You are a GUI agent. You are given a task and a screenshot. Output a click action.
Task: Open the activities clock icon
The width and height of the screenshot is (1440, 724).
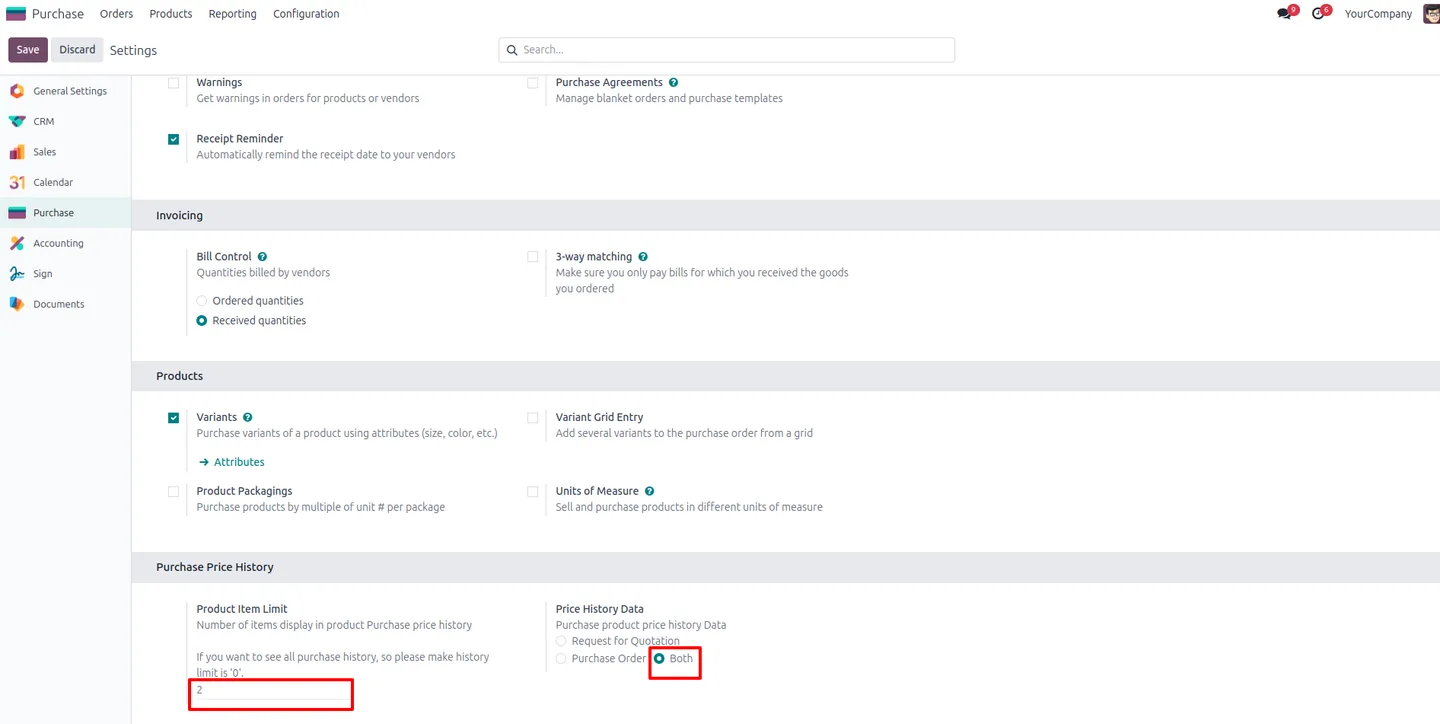click(1318, 14)
